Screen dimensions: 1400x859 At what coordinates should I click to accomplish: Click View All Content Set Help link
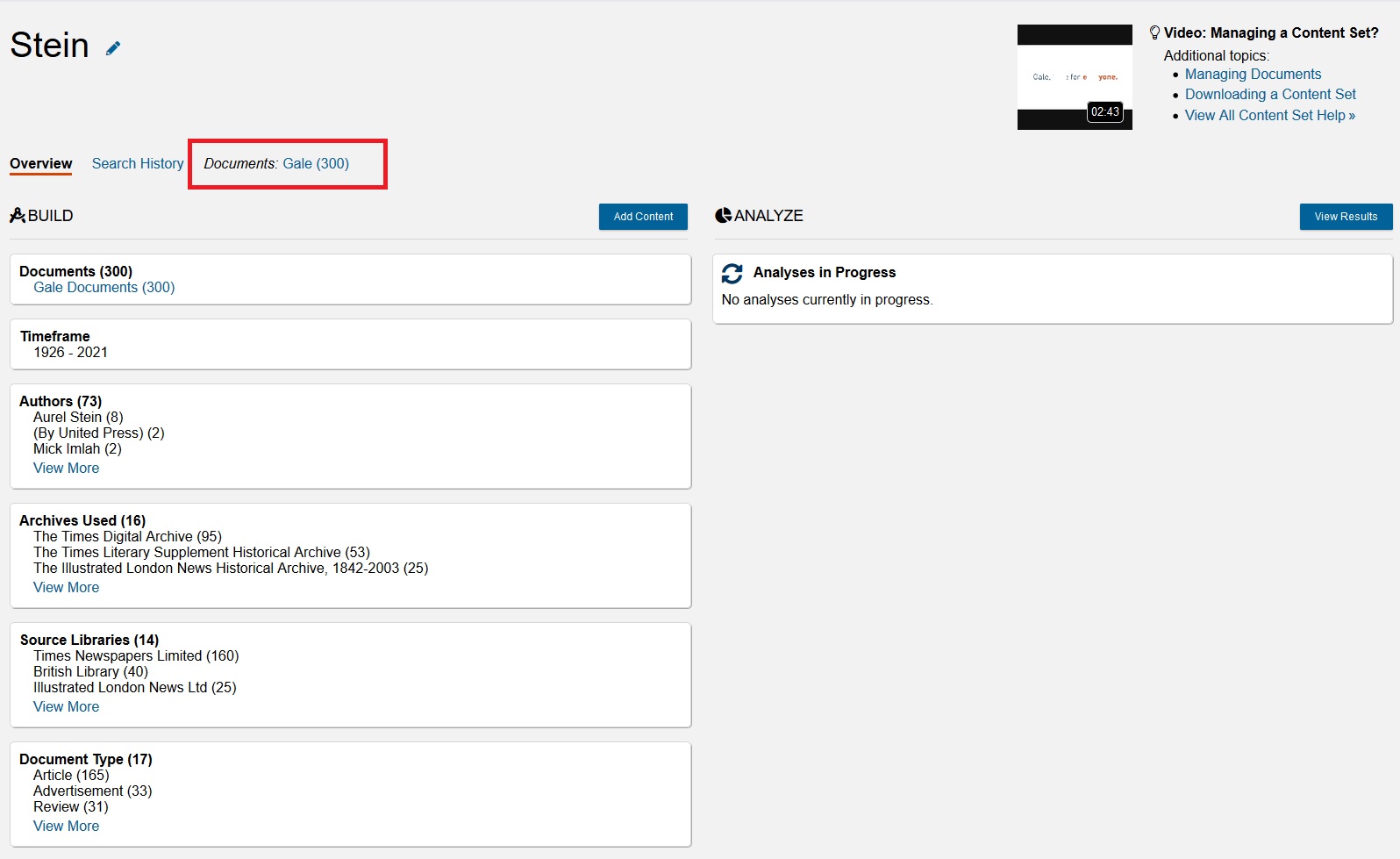[1269, 115]
